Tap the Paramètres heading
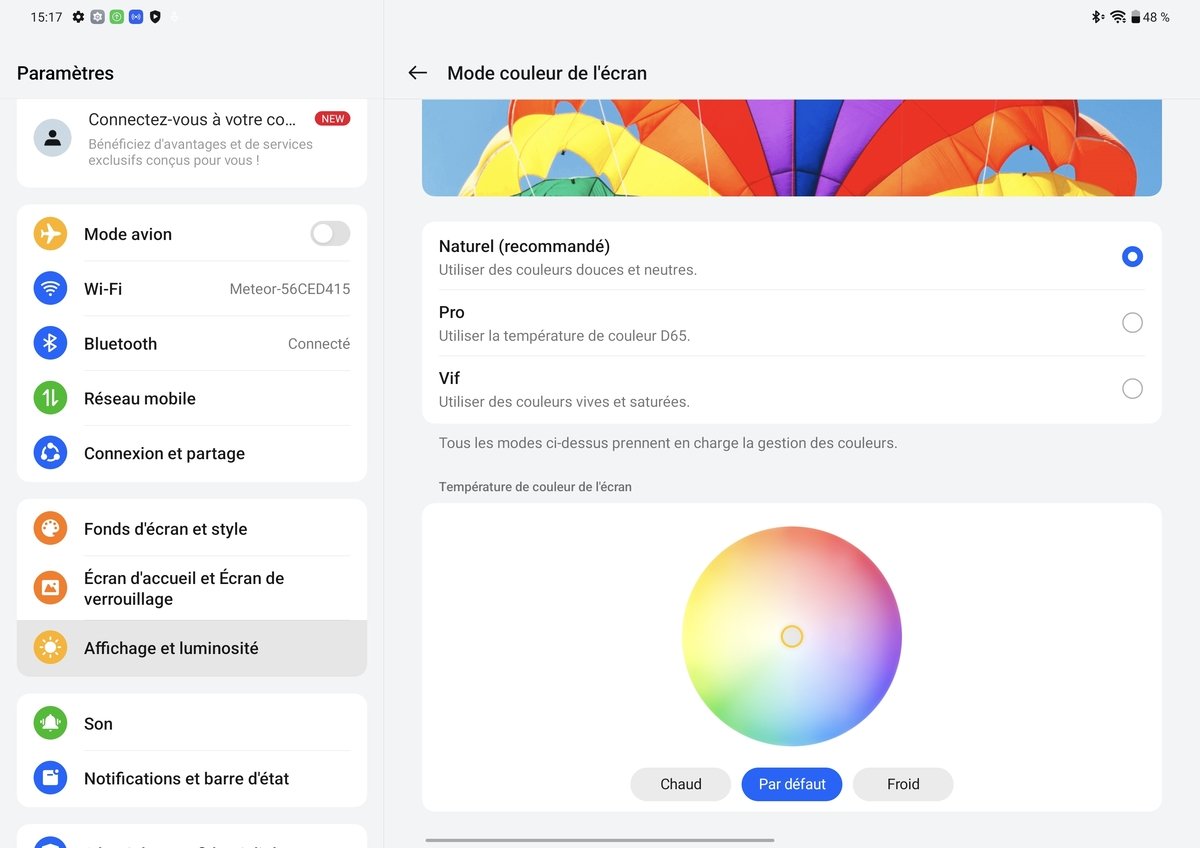1200x848 pixels. 66,73
